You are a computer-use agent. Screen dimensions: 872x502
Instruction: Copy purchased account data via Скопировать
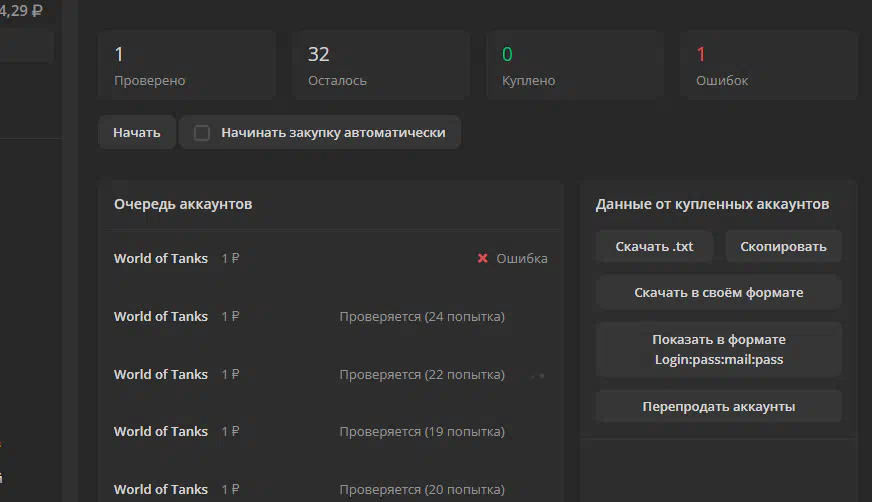[x=783, y=246]
